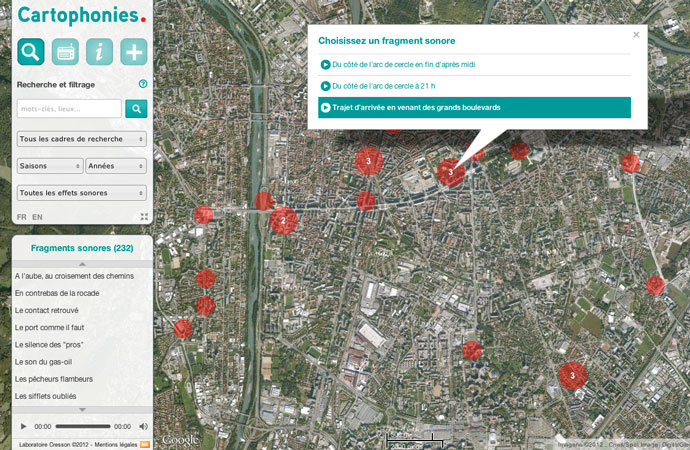690x450 pixels.
Task: Select 'Trajet d'arrivée en venant des grands boulevards'
Action: tap(474, 107)
